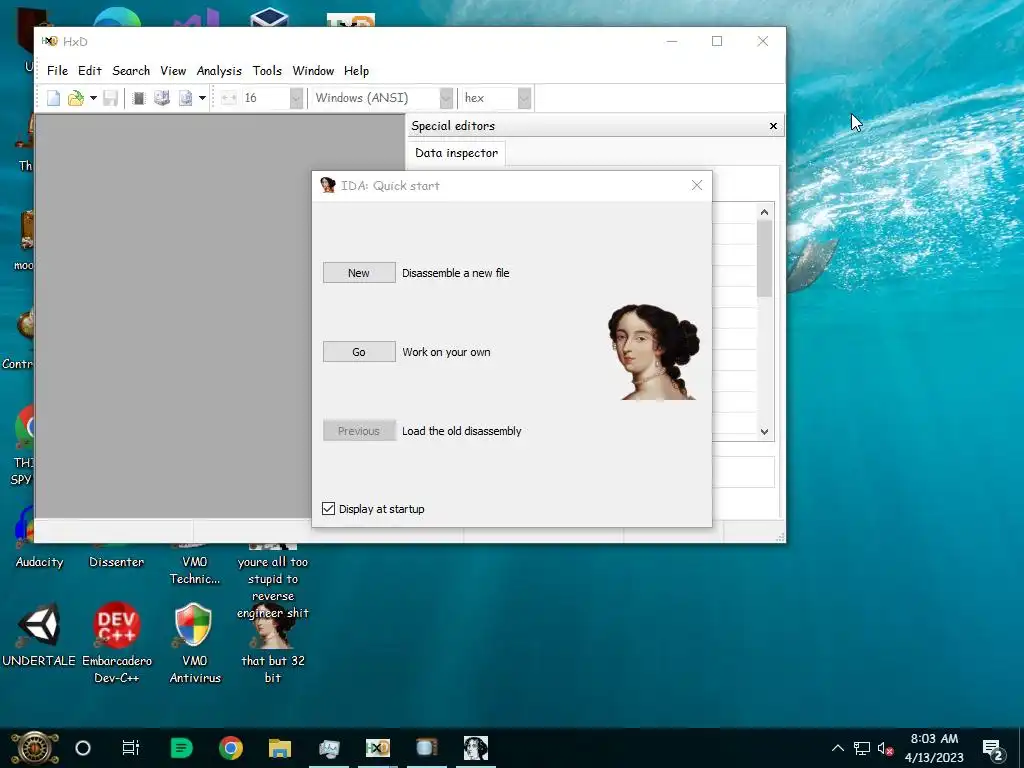This screenshot has height=768, width=1024.
Task: Click the Previous button in IDA dialog
Action: (359, 431)
